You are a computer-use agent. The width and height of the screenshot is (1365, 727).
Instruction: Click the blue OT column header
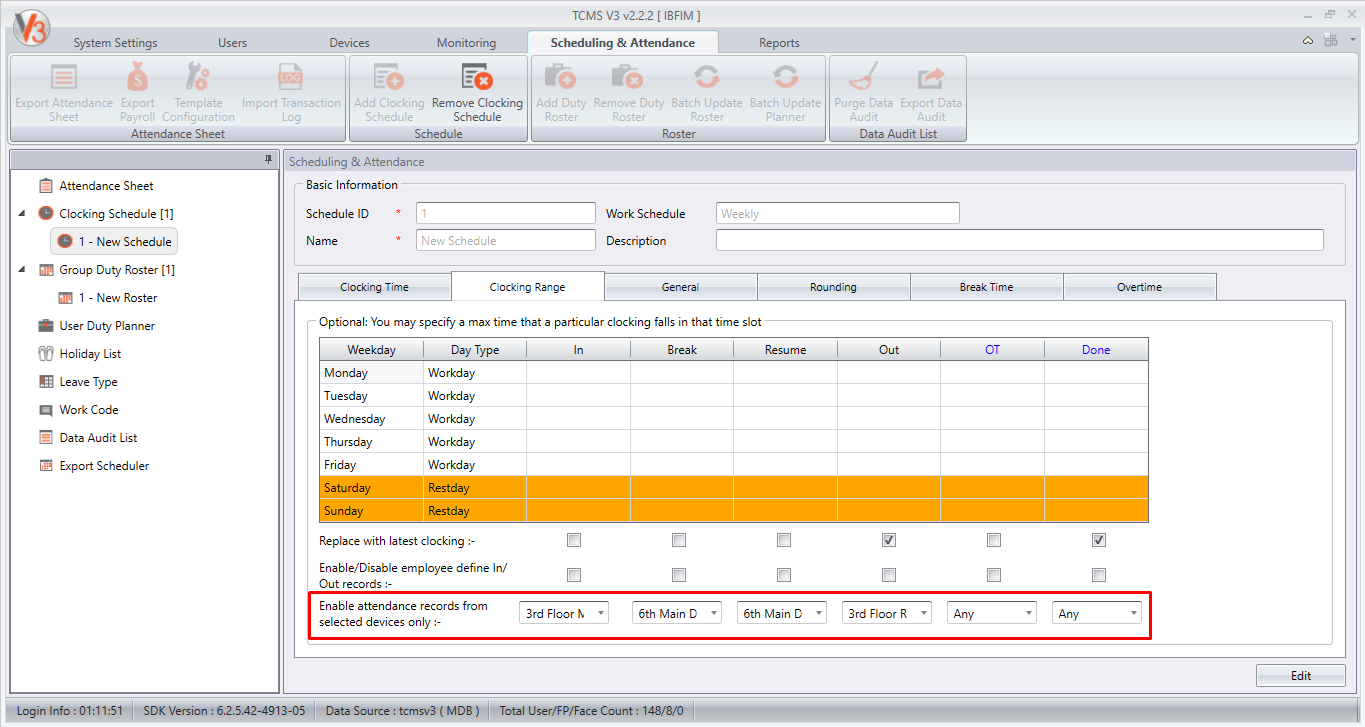click(992, 350)
